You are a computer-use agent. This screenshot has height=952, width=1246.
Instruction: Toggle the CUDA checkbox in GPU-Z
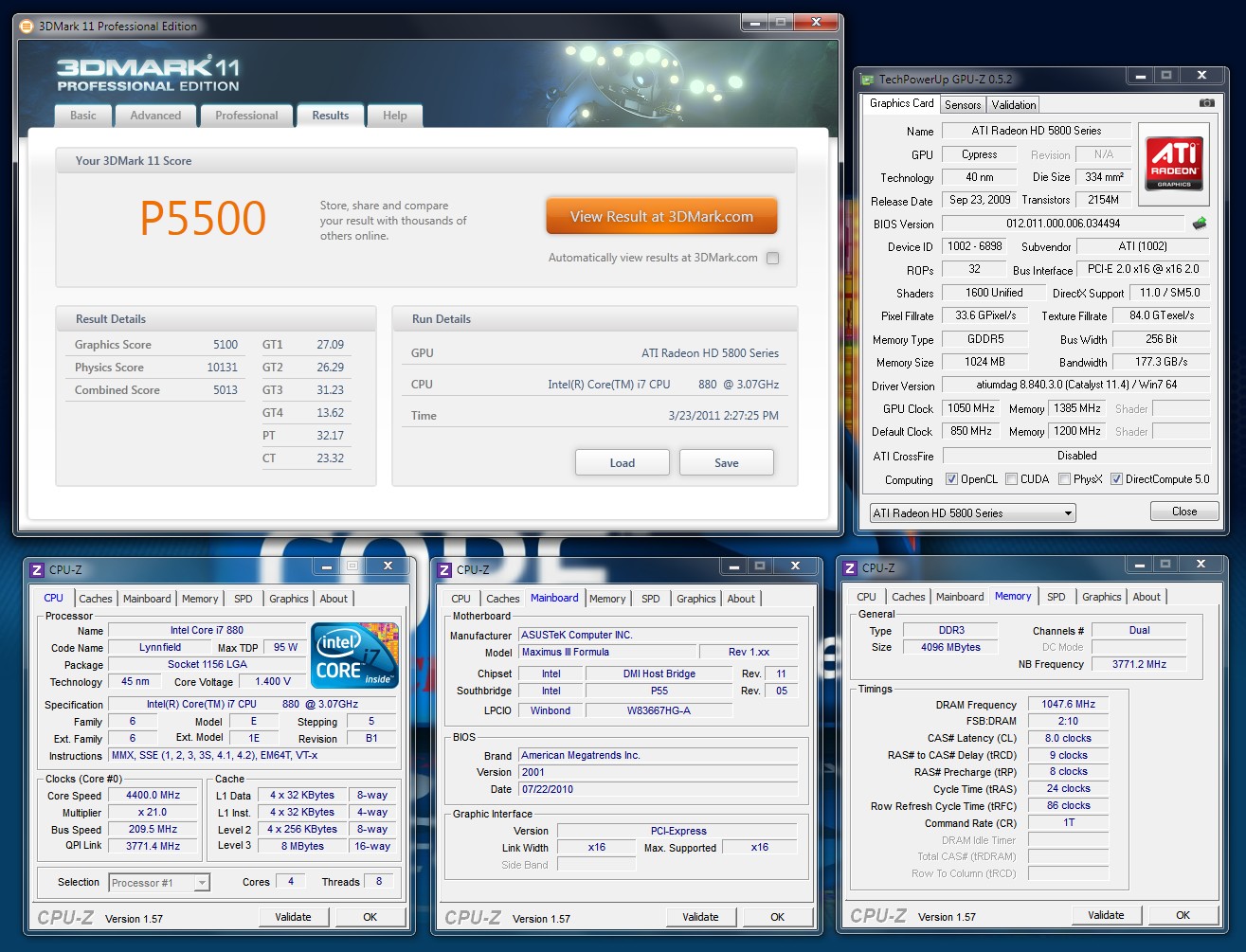pyautogui.click(x=1011, y=479)
